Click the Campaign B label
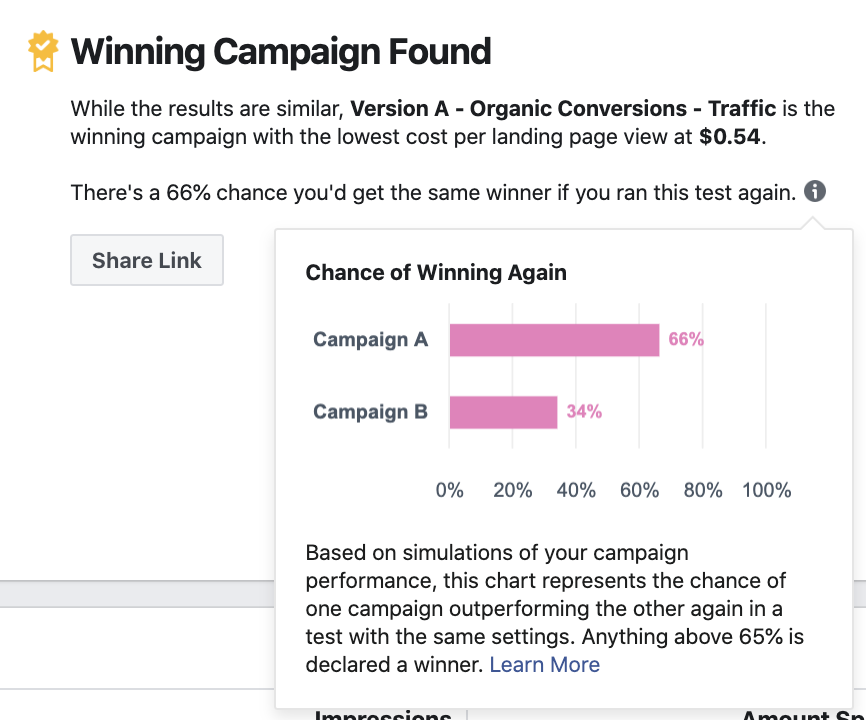The image size is (866, 720). point(371,412)
